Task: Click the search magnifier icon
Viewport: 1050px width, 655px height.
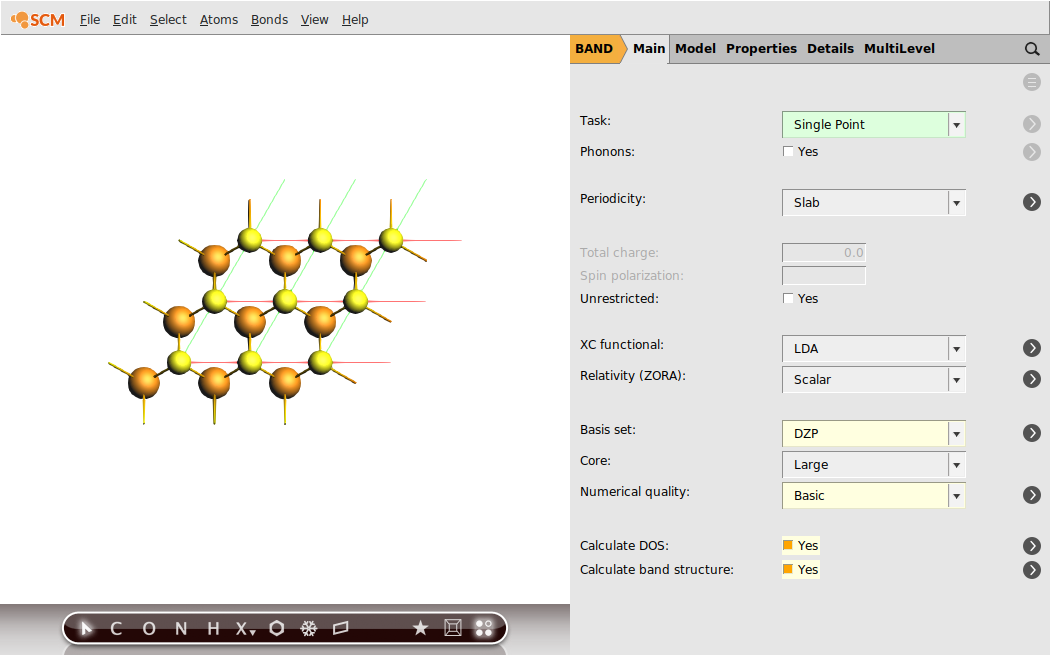Action: (x=1032, y=48)
